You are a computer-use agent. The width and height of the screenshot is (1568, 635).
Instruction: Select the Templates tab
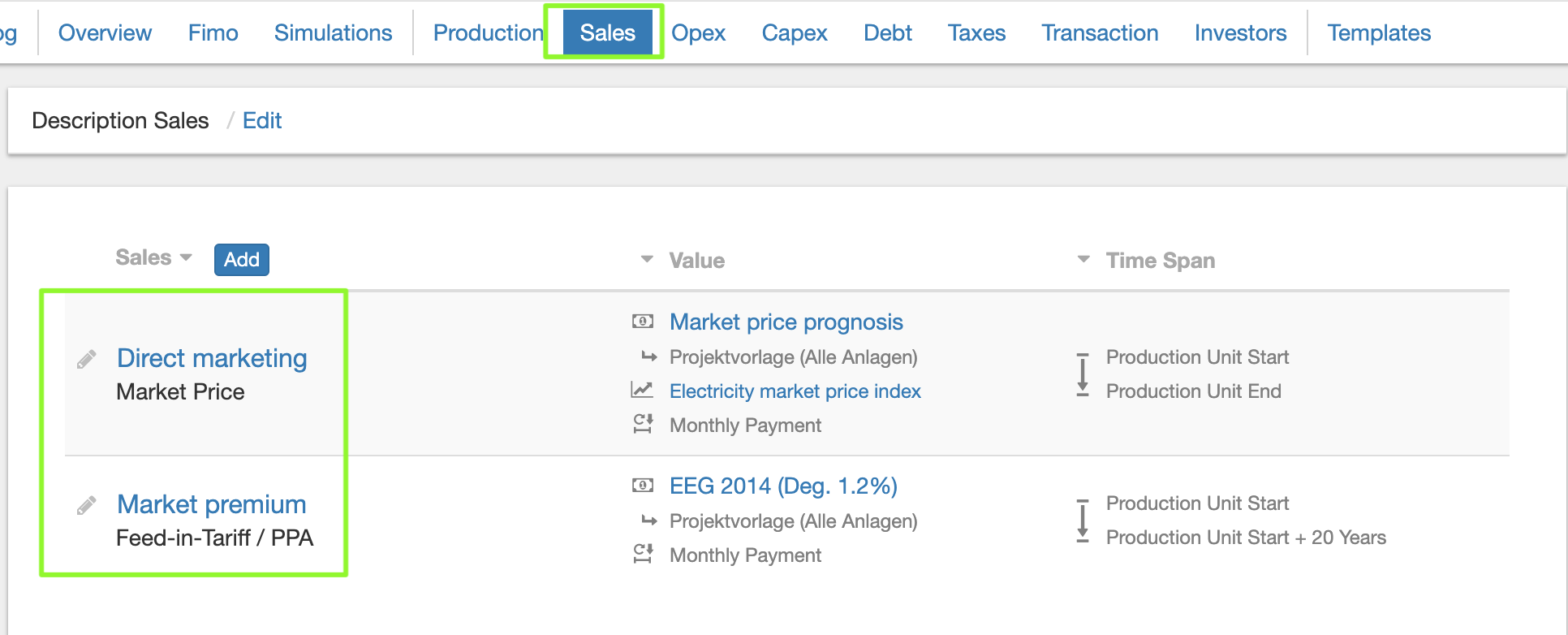coord(1379,32)
